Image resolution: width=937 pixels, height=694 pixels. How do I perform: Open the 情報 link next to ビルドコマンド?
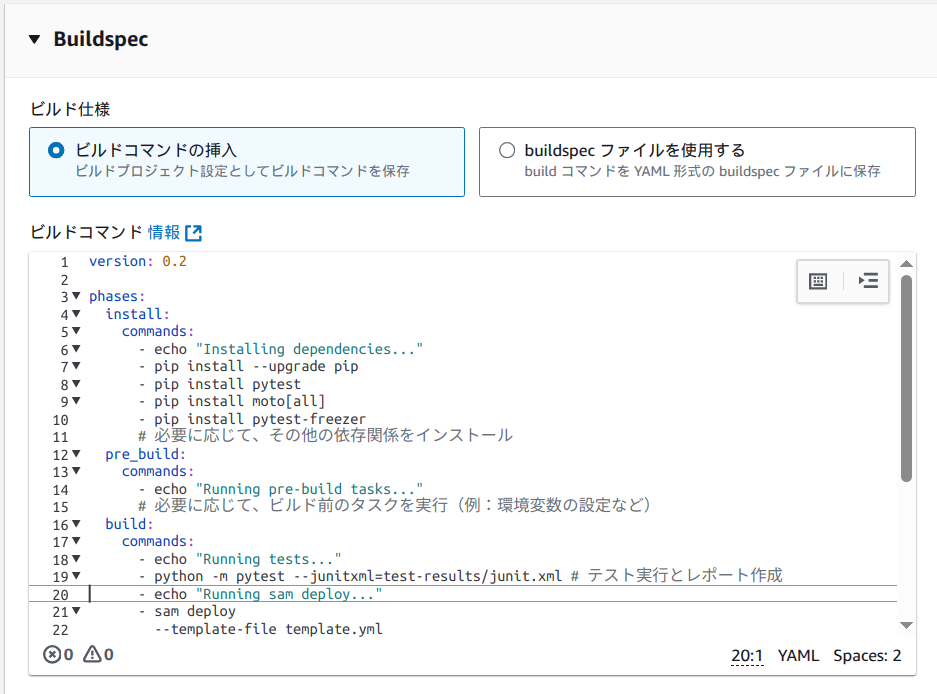click(164, 233)
